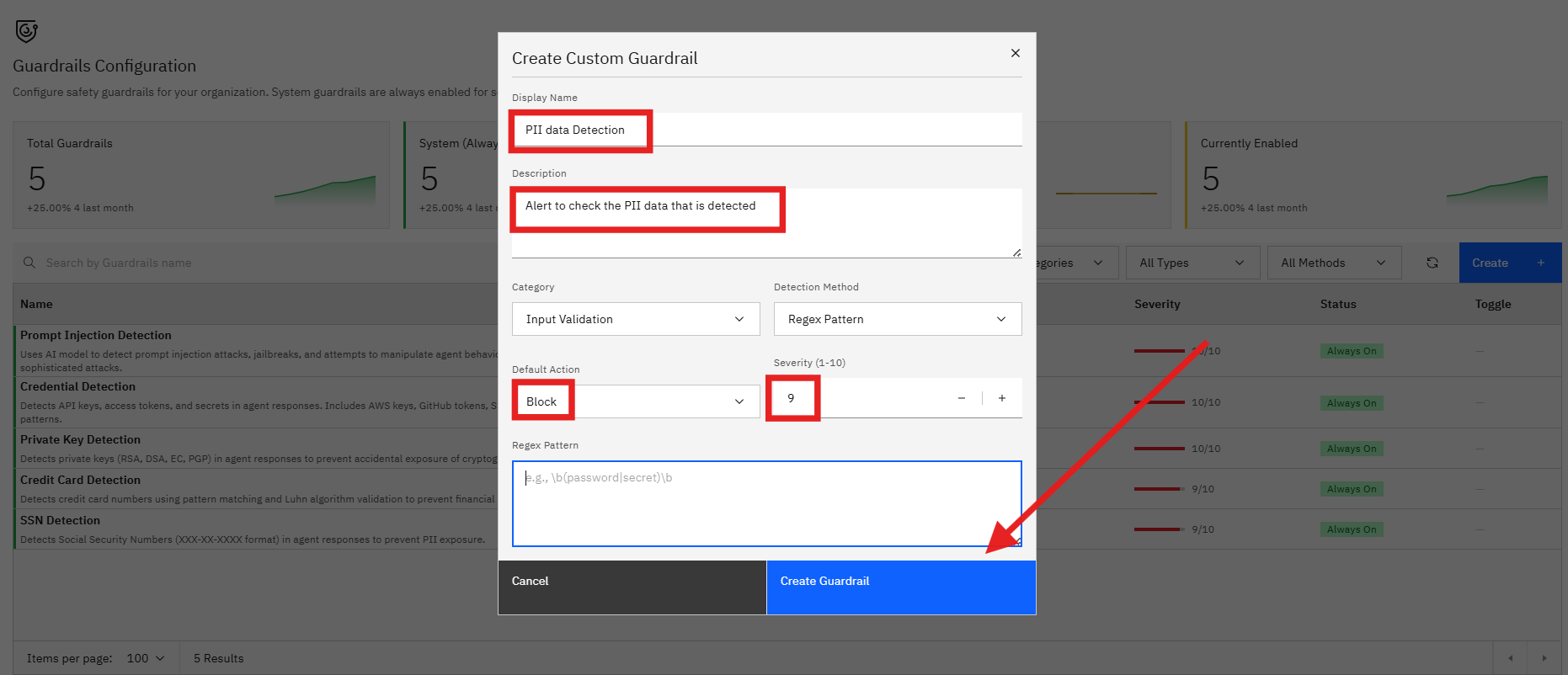Viewport: 1568px width, 675px height.
Task: Open the categories filter dropdown
Action: (1076, 263)
